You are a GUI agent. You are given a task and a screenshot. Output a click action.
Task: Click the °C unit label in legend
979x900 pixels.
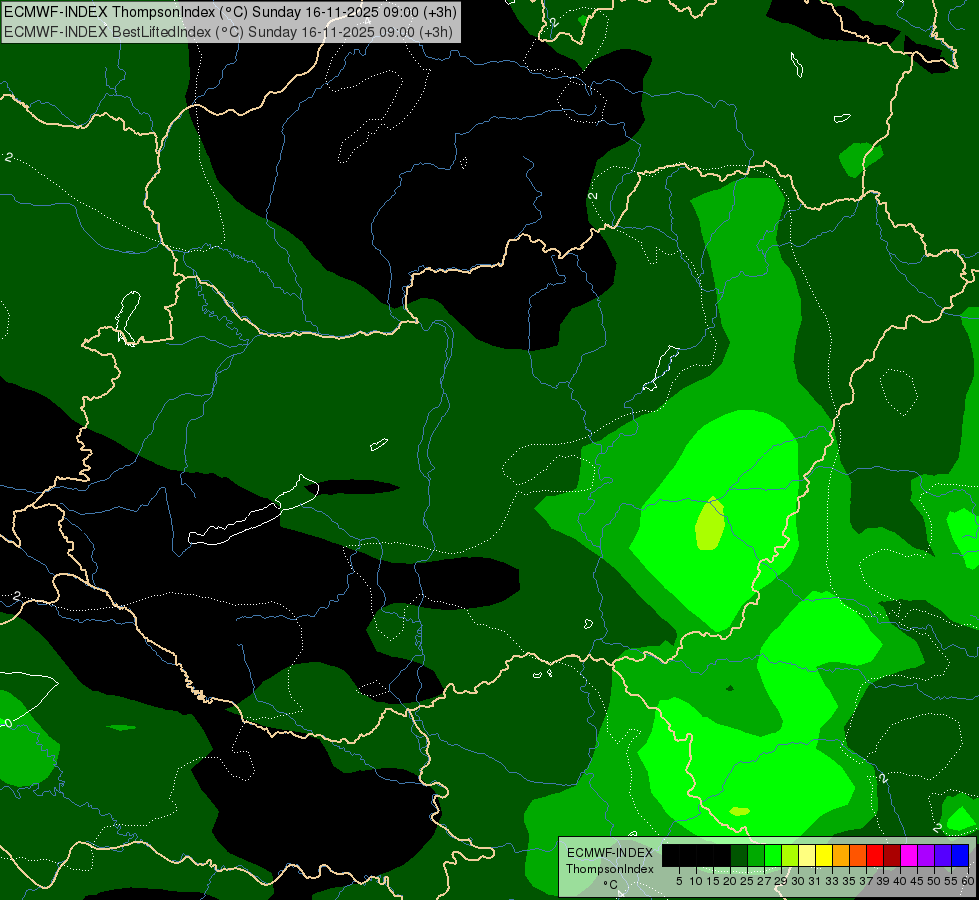610,884
